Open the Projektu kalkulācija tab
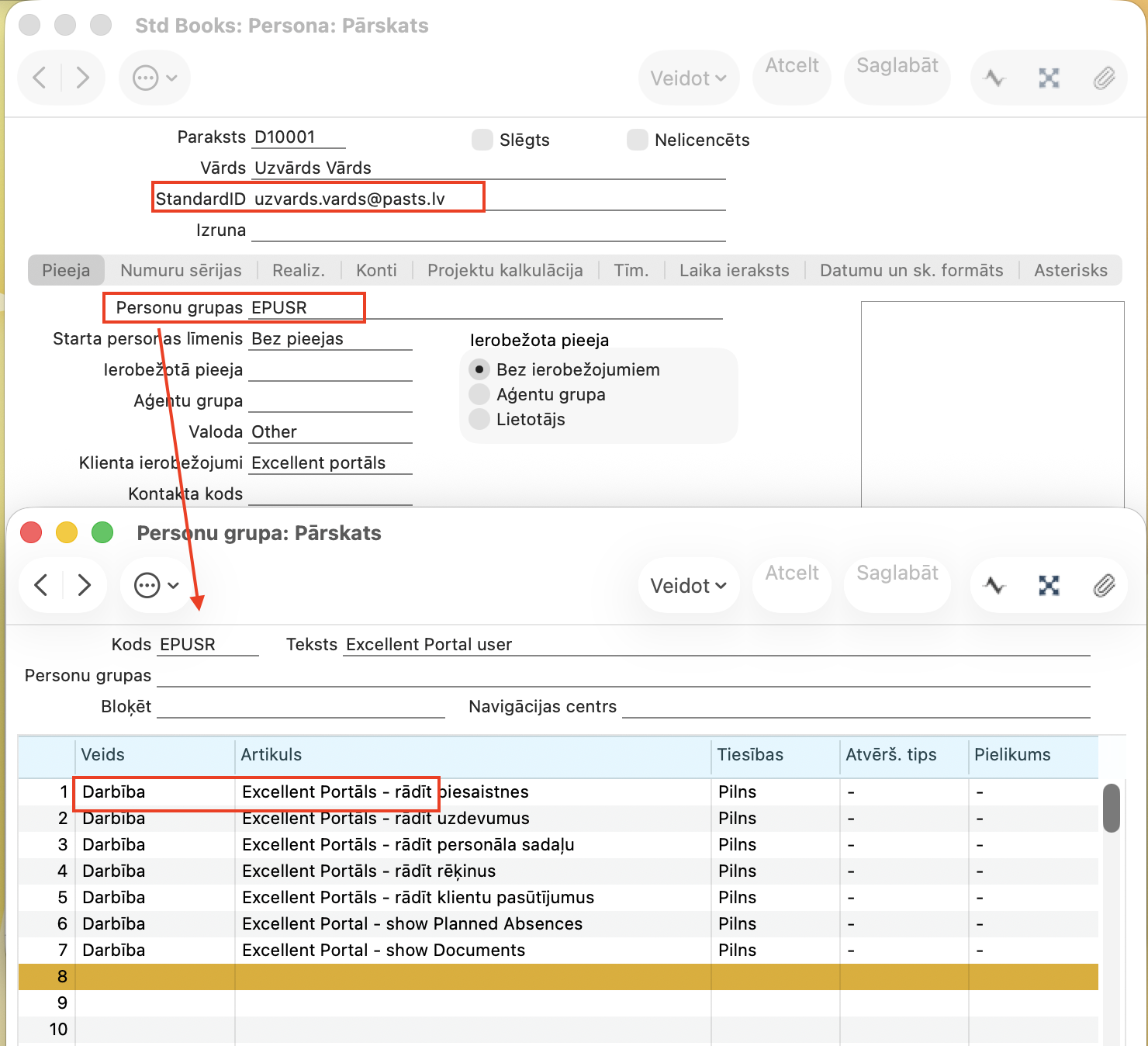1148x1046 pixels. 505,270
